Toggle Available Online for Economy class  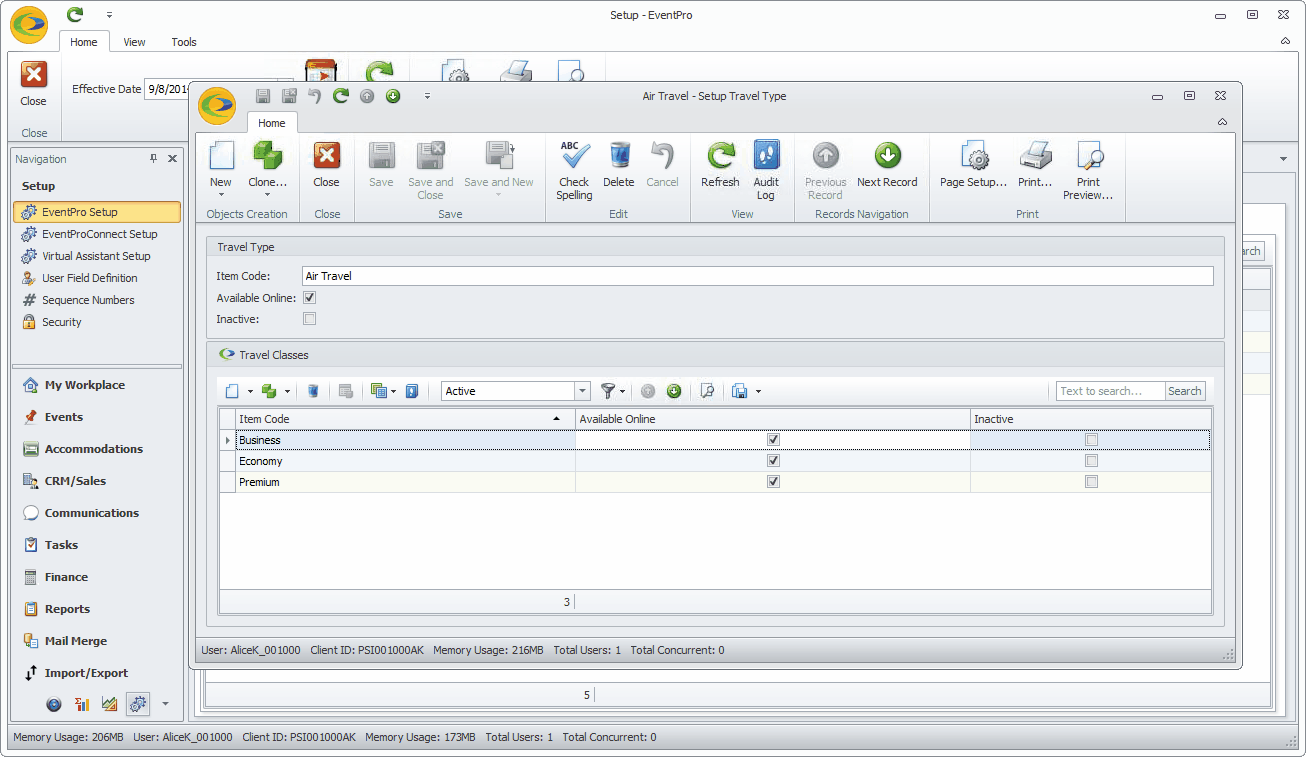[773, 461]
